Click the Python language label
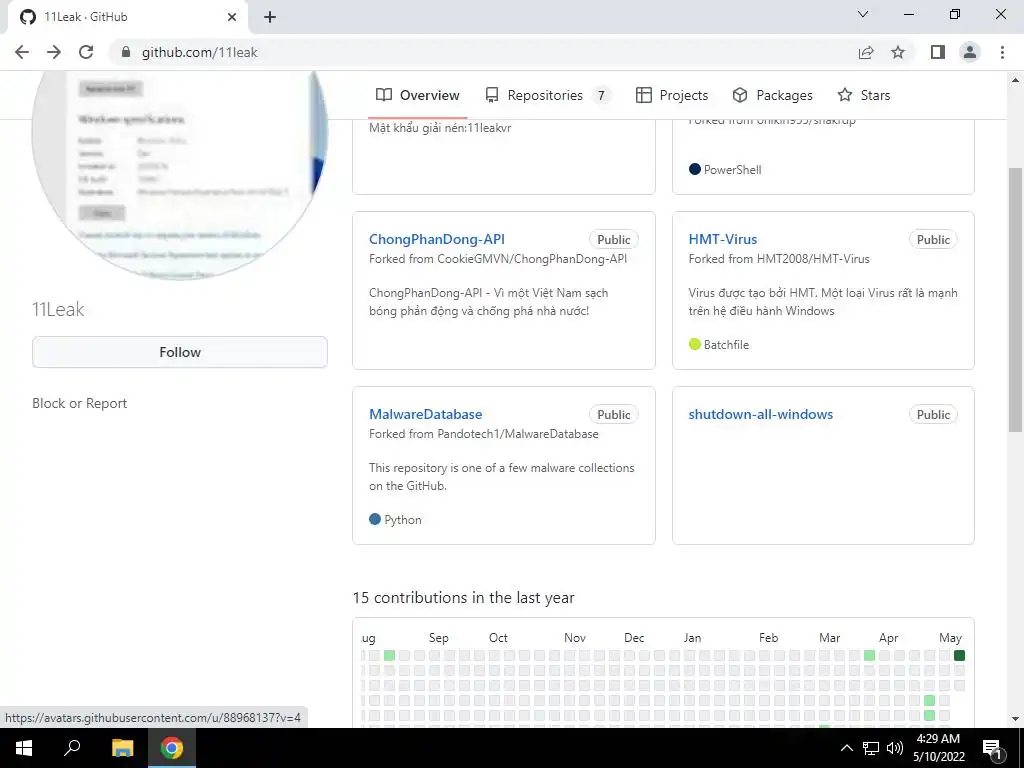This screenshot has width=1024, height=768. [403, 520]
